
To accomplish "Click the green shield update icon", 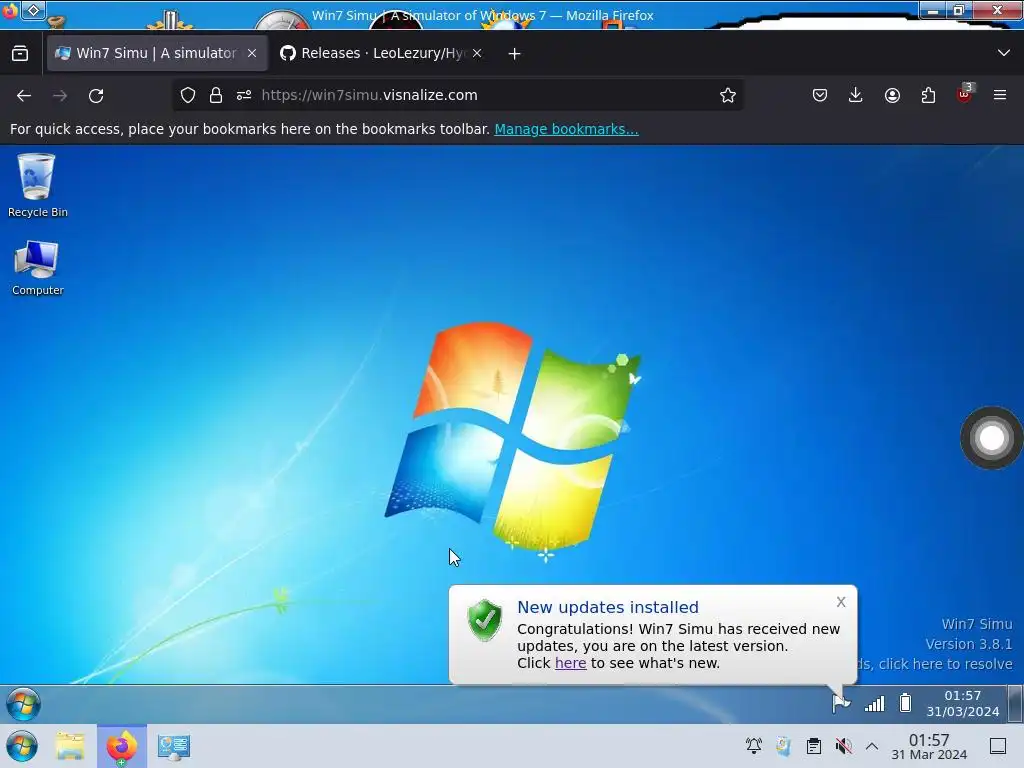I will pyautogui.click(x=485, y=620).
